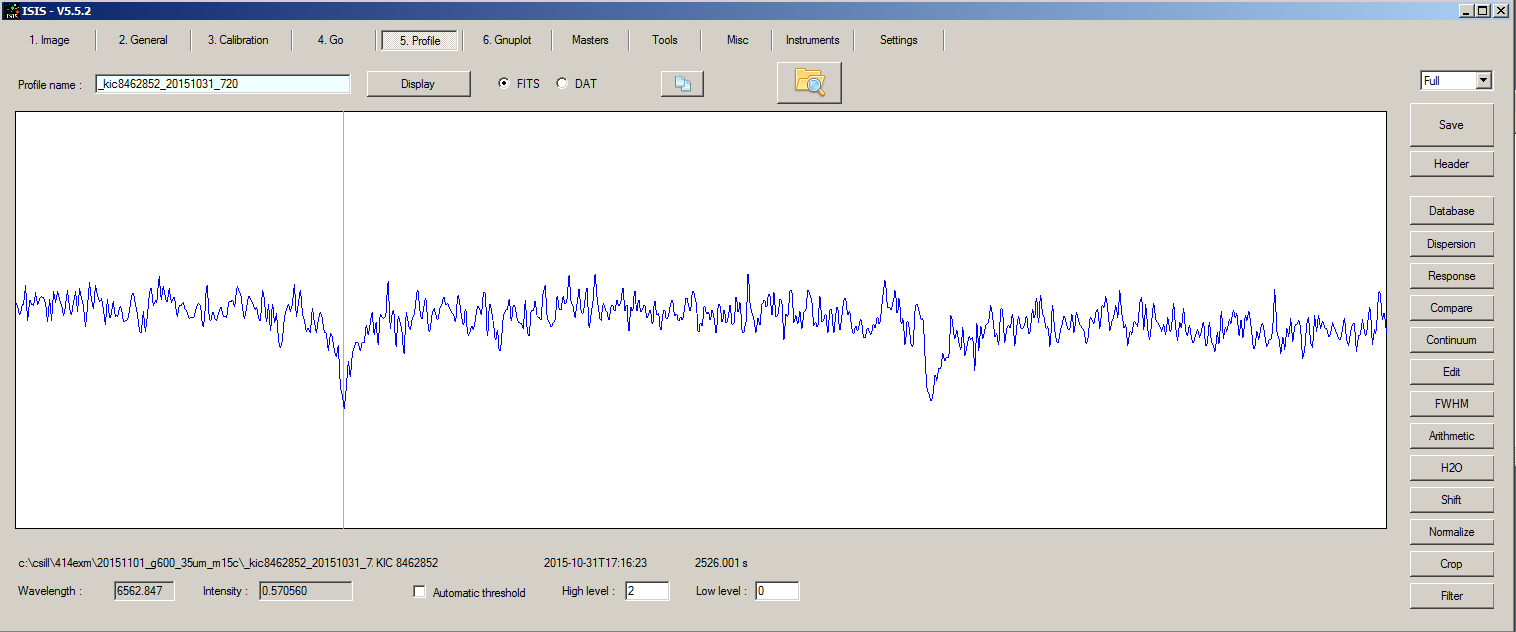Click the H2O correction button
1516x632 pixels.
pyautogui.click(x=1451, y=468)
